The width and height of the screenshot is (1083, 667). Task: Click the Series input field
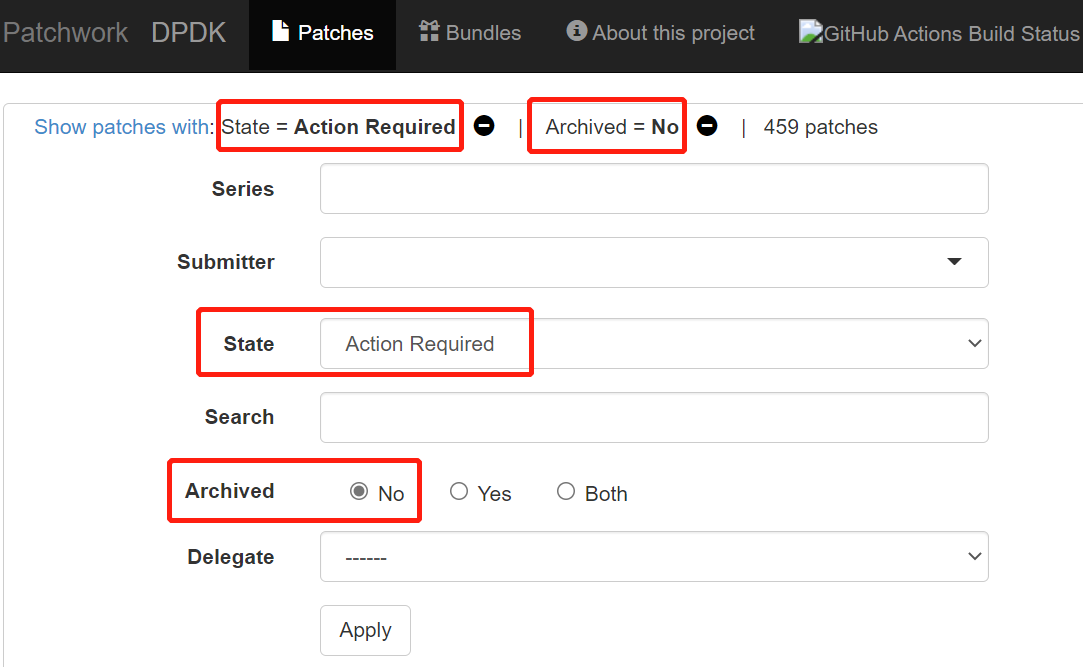coord(654,188)
